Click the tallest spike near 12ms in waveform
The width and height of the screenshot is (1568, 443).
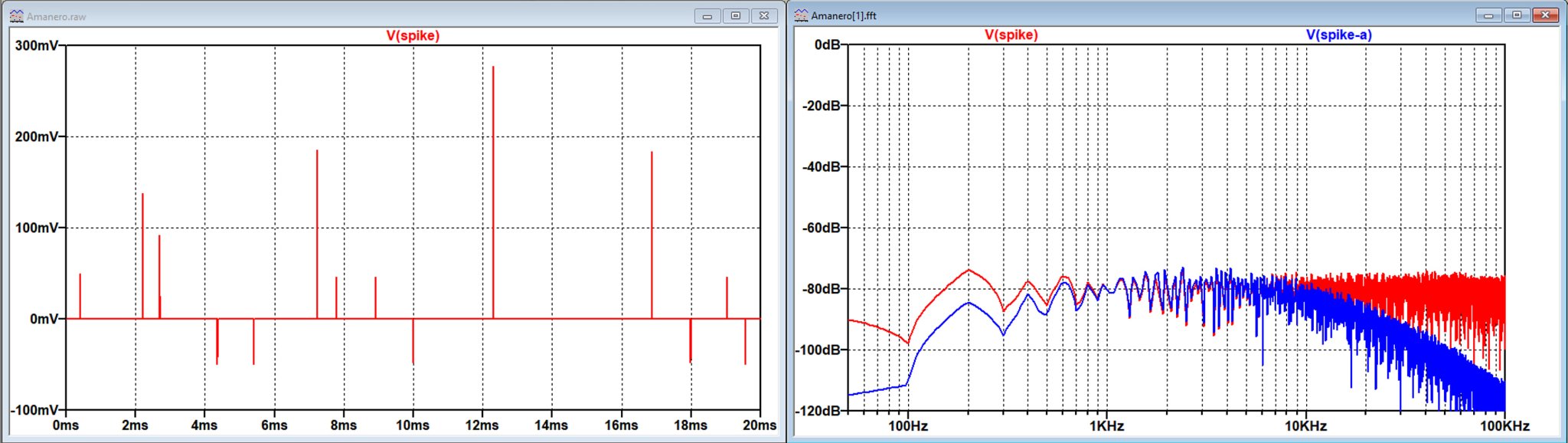pos(493,192)
